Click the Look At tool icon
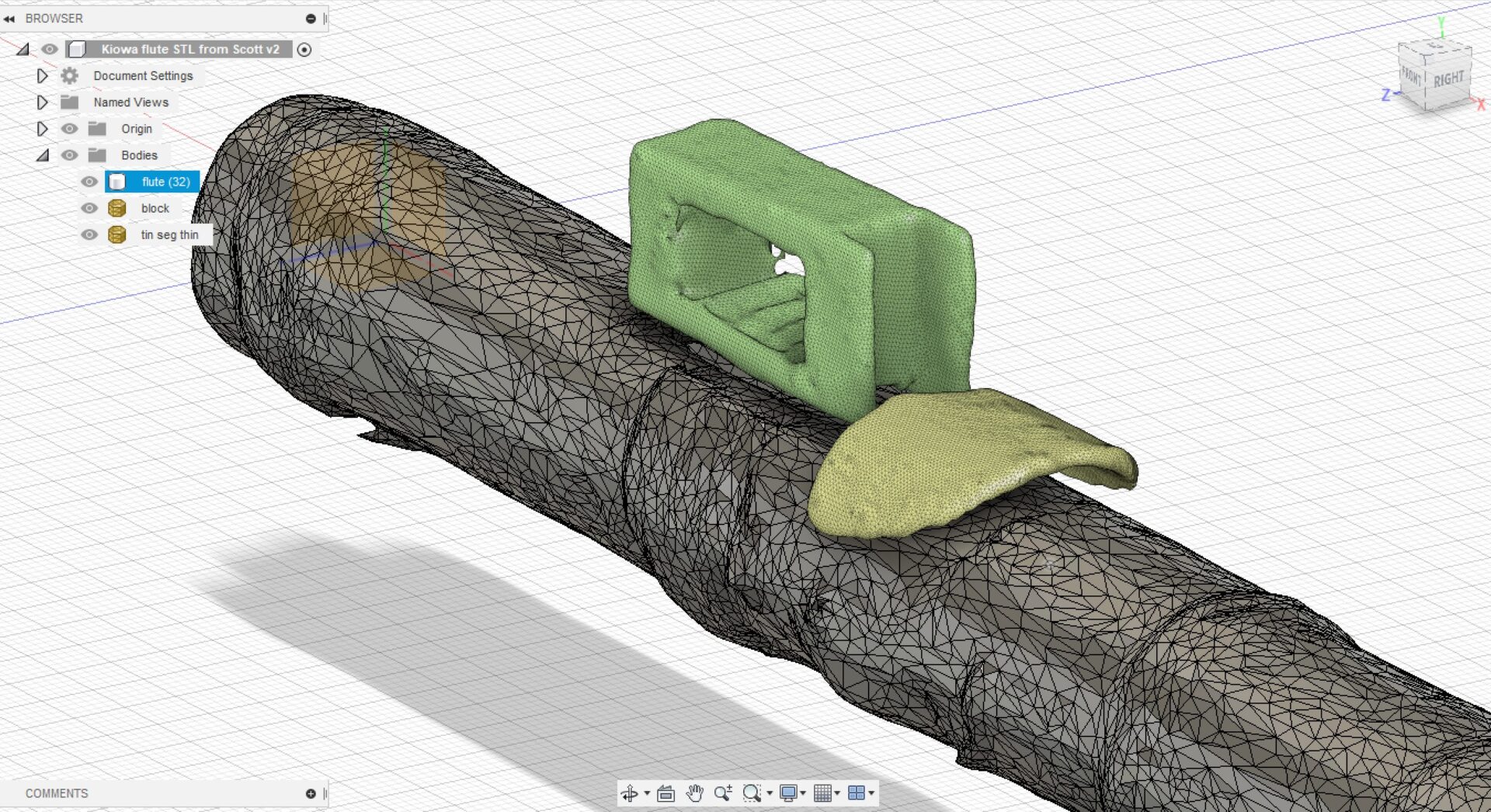The image size is (1491, 812). click(x=666, y=793)
